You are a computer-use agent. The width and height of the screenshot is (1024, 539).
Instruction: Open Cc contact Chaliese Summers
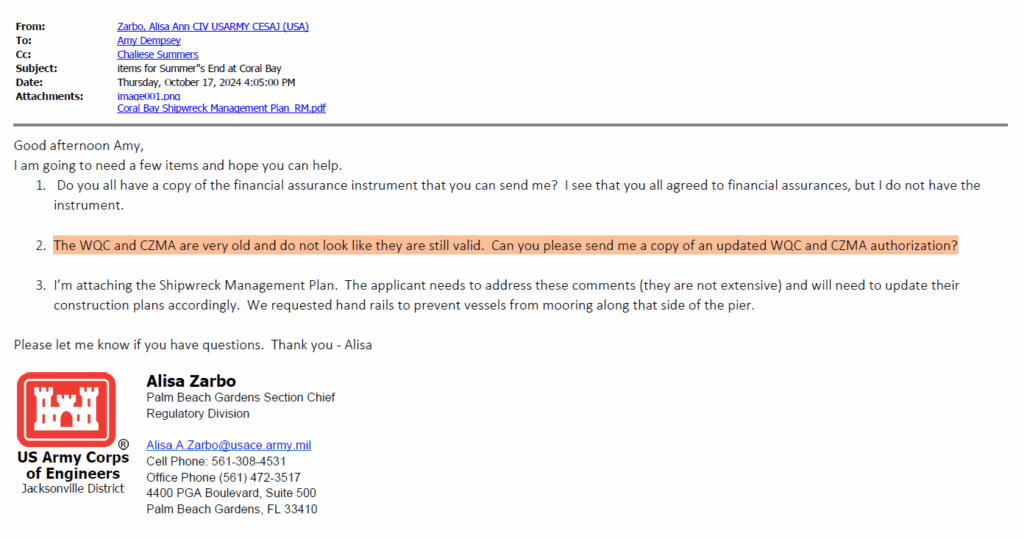157,55
